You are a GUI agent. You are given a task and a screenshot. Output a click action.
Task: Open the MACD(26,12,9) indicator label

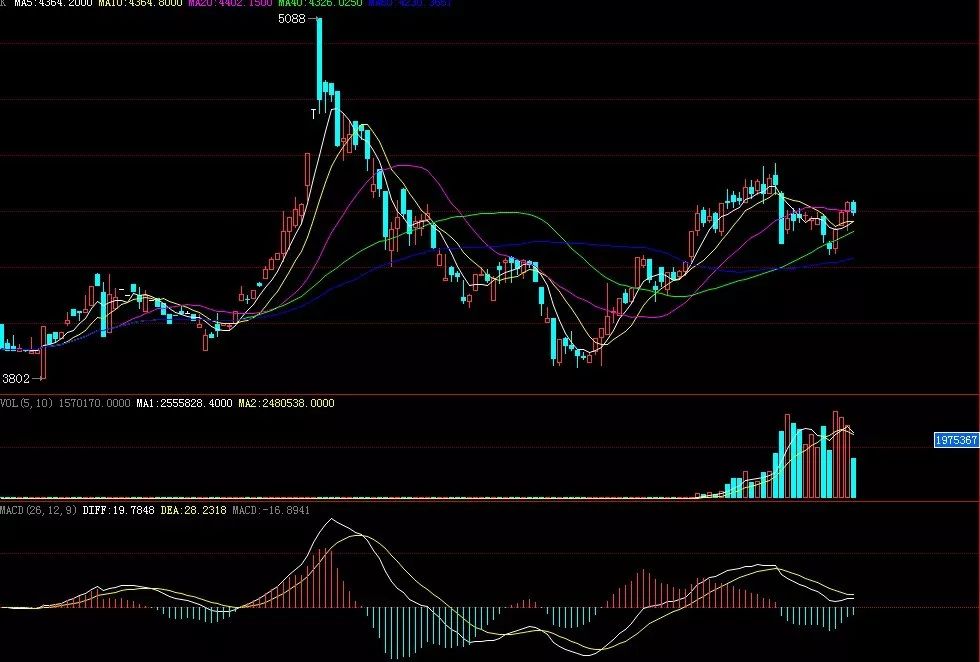[39, 510]
